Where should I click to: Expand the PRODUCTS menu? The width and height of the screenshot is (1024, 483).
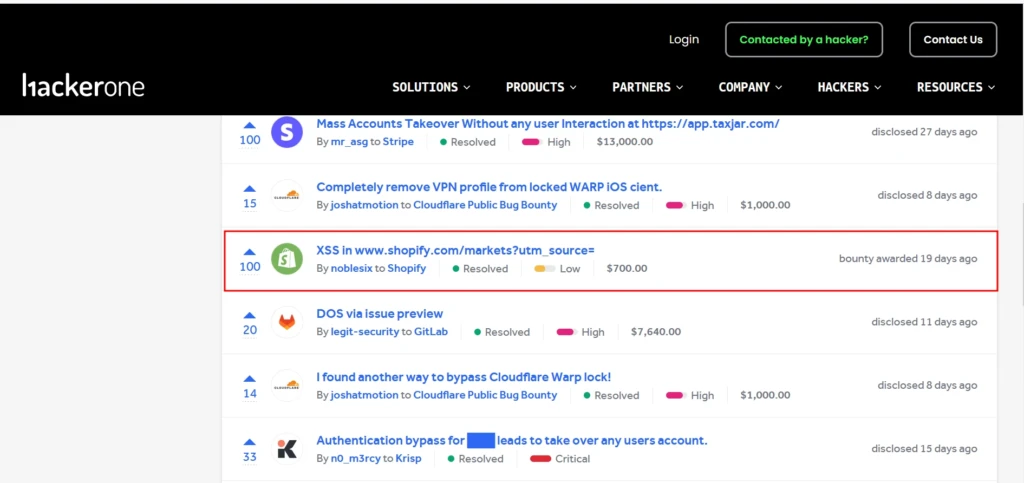(x=541, y=87)
